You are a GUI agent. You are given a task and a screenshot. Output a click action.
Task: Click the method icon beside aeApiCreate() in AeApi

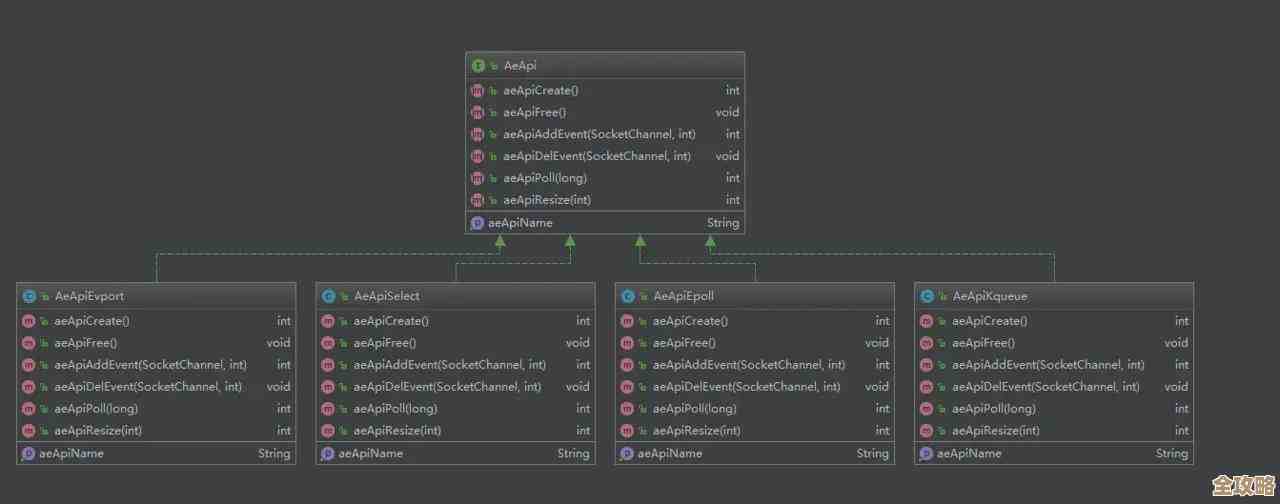click(478, 90)
